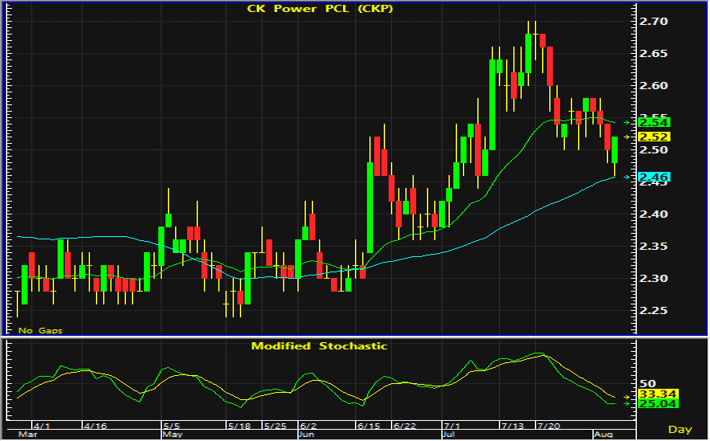Click the No Gaps label
The height and width of the screenshot is (441, 710).
click(x=40, y=331)
